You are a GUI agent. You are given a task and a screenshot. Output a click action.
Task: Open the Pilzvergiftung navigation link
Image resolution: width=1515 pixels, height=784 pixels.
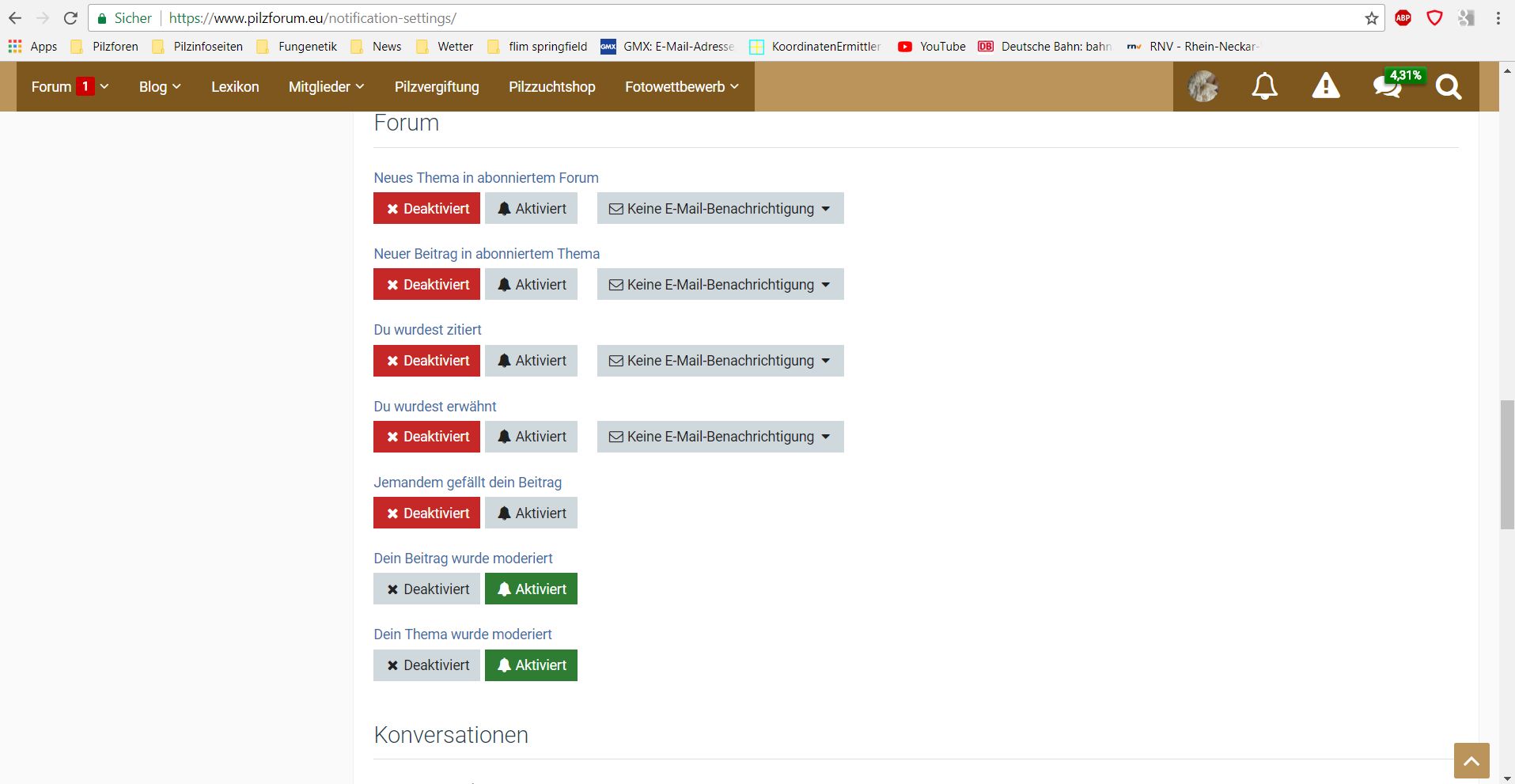tap(437, 87)
